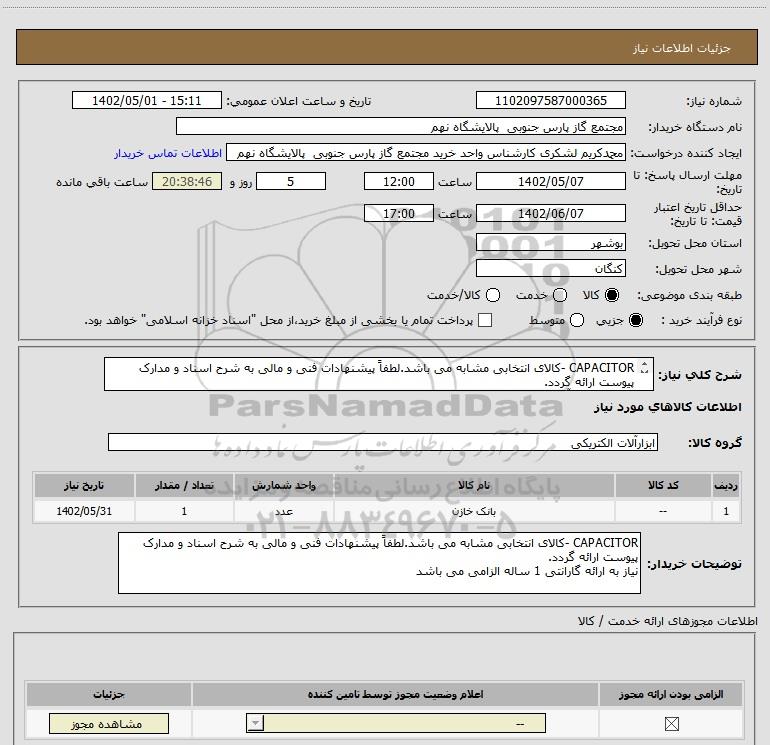Image resolution: width=770 pixels, height=745 pixels.
Task: Click the ابزارآلات الکتریکی goods group field
Action: 383,442
